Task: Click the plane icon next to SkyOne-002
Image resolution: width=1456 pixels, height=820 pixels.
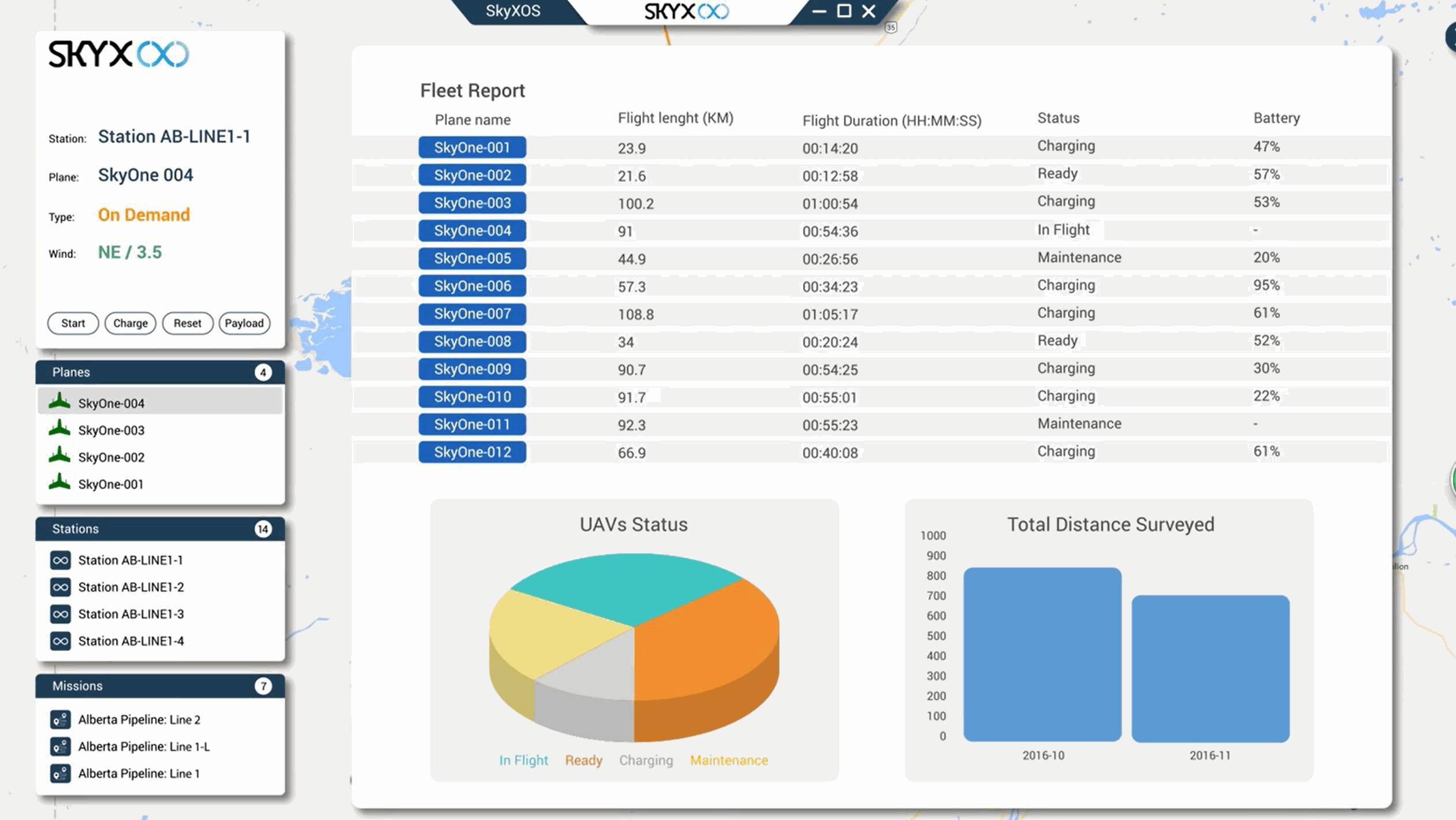Action: click(59, 456)
